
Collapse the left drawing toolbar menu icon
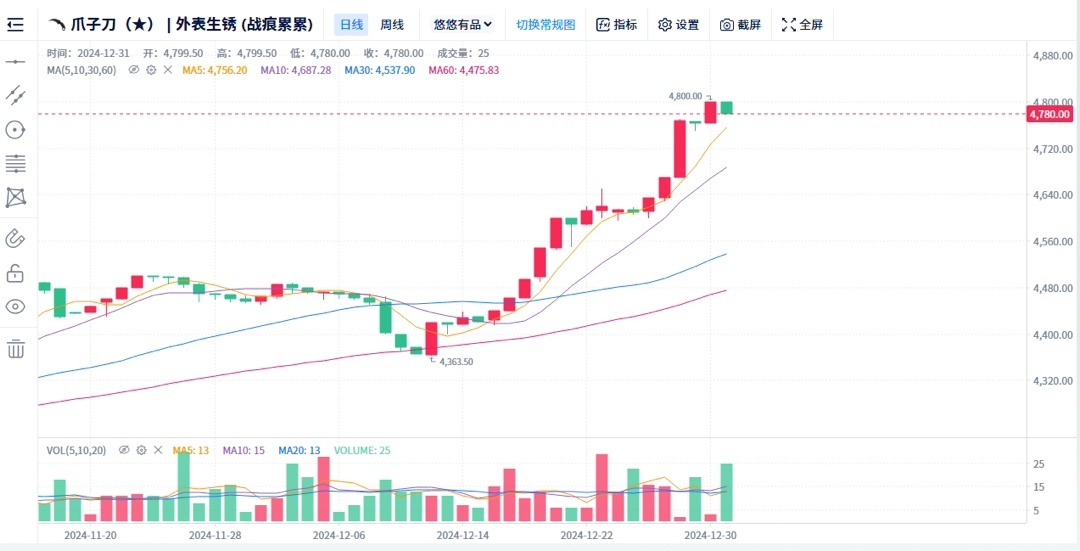(x=15, y=24)
